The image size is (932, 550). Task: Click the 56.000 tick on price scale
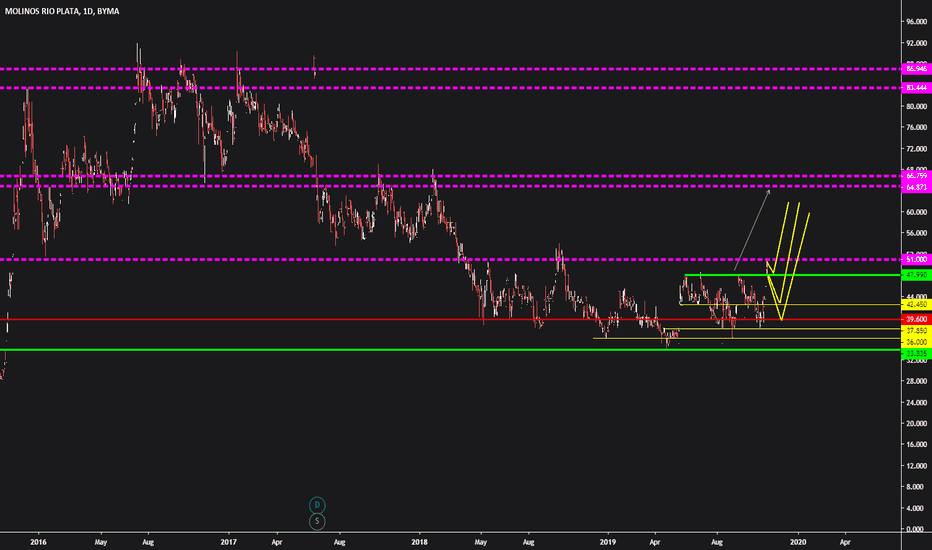(x=916, y=233)
